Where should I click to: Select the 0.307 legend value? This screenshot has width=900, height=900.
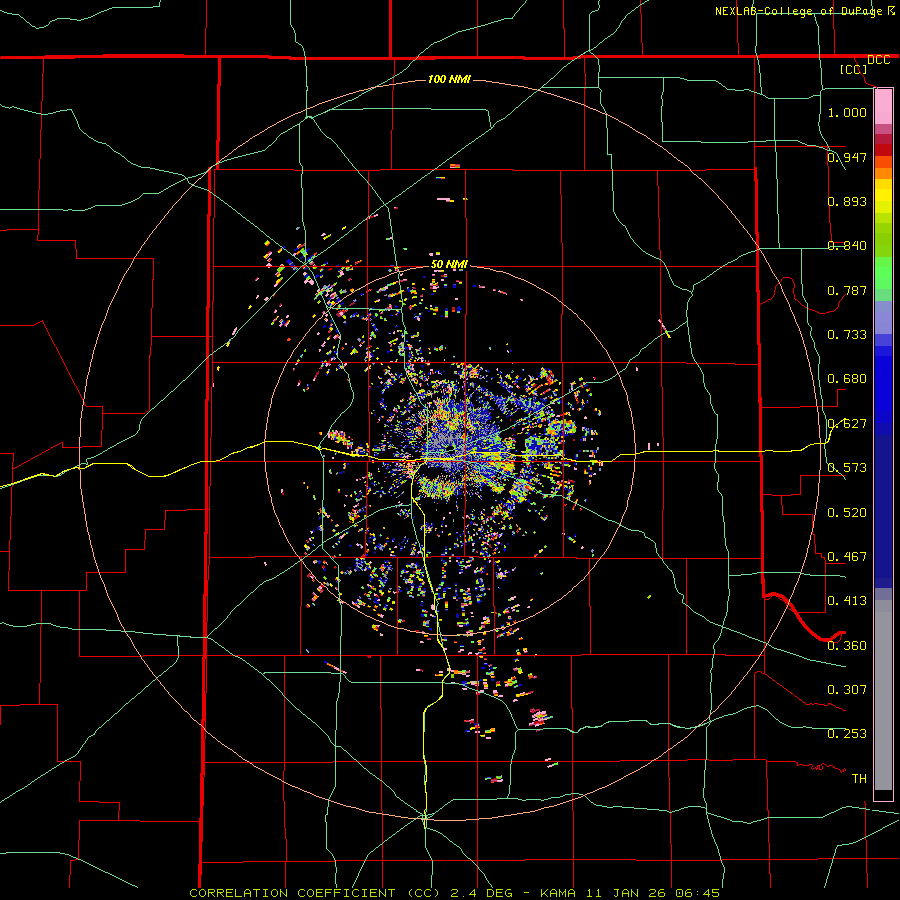pyautogui.click(x=847, y=689)
